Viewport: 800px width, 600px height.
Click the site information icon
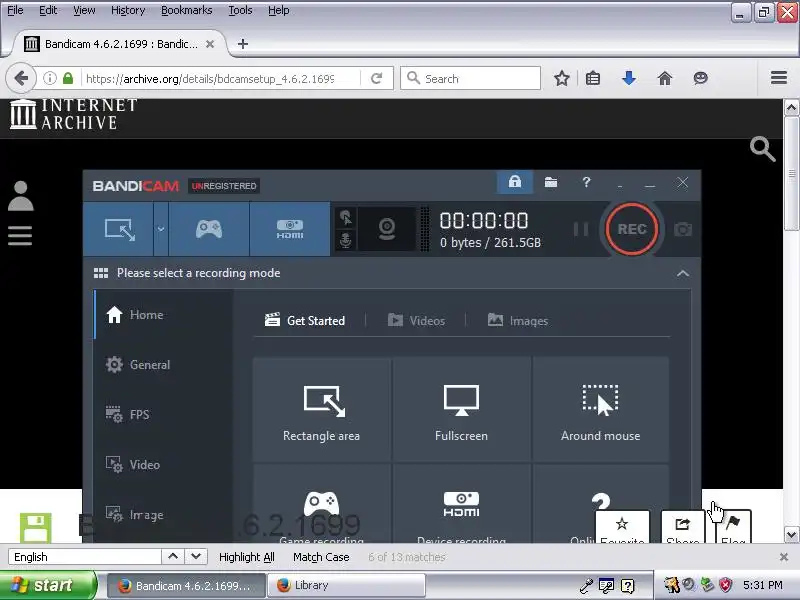49,79
